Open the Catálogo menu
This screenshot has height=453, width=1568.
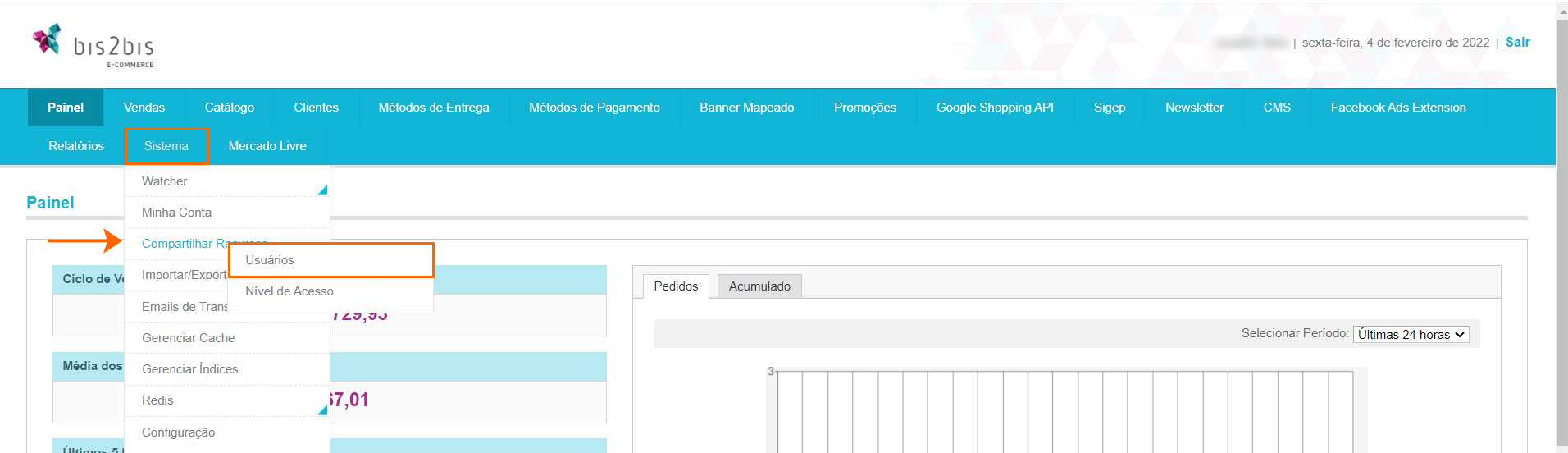coord(230,108)
